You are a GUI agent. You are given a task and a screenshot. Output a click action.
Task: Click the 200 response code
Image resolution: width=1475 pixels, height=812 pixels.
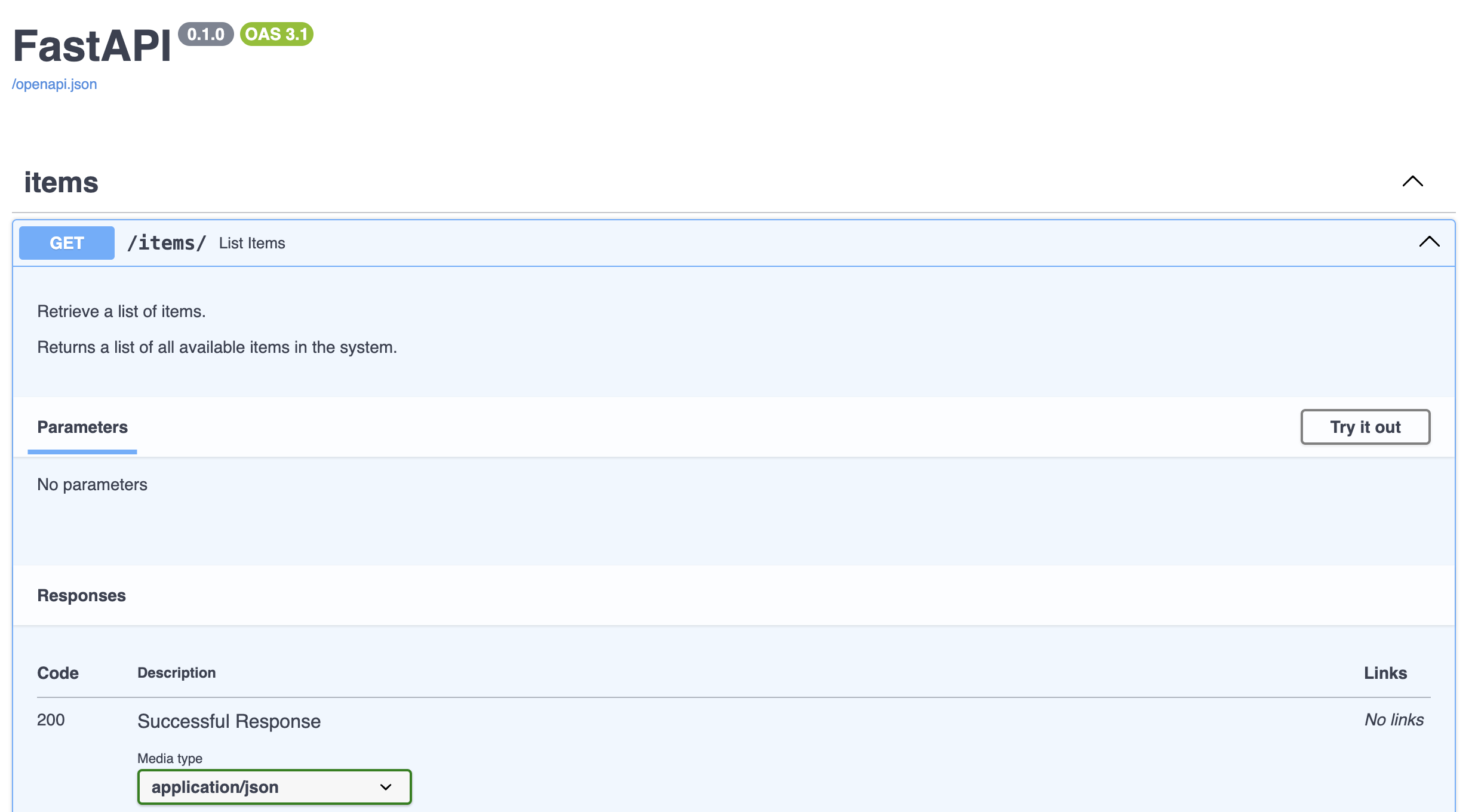tap(51, 720)
